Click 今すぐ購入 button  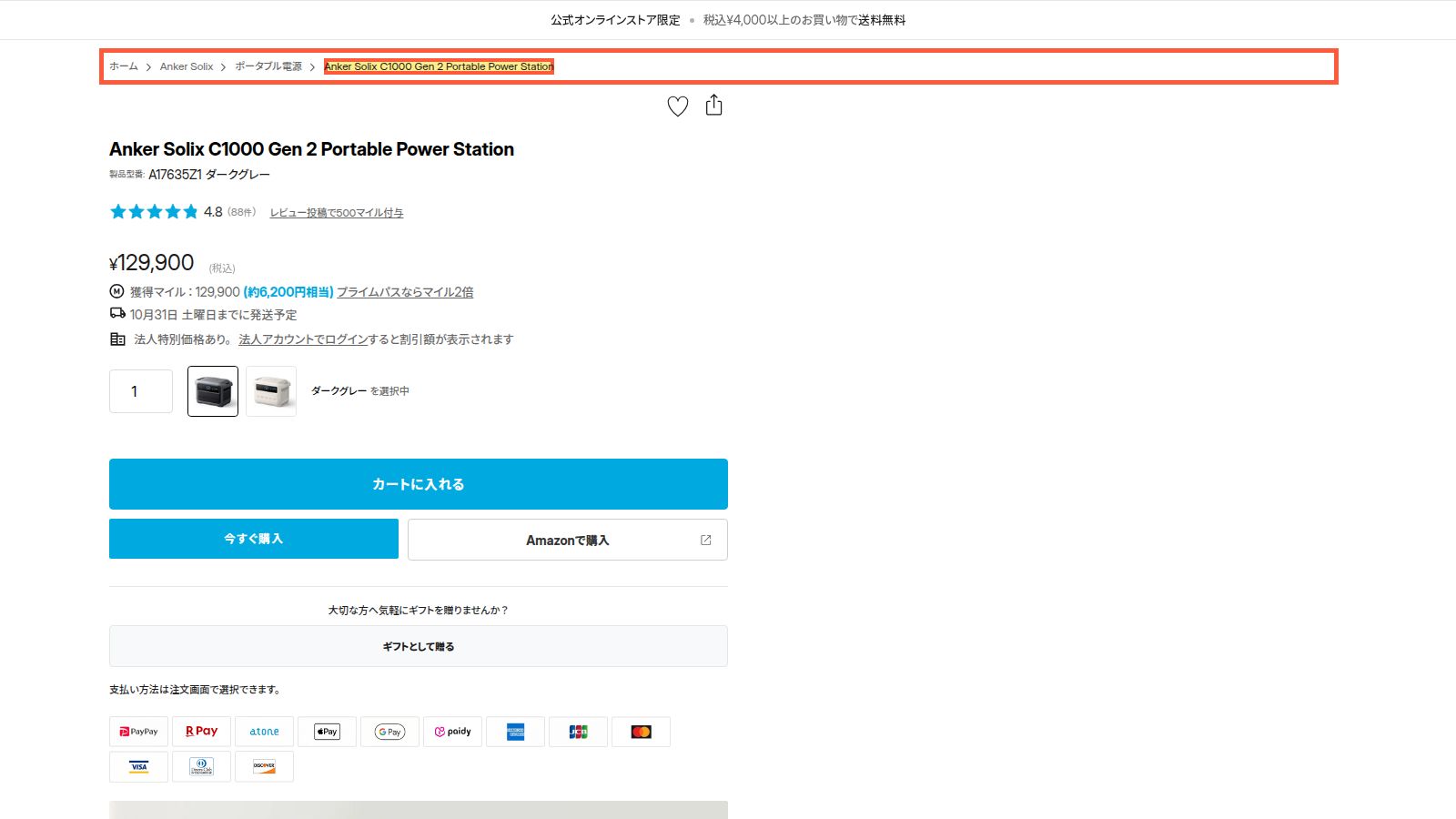[254, 539]
